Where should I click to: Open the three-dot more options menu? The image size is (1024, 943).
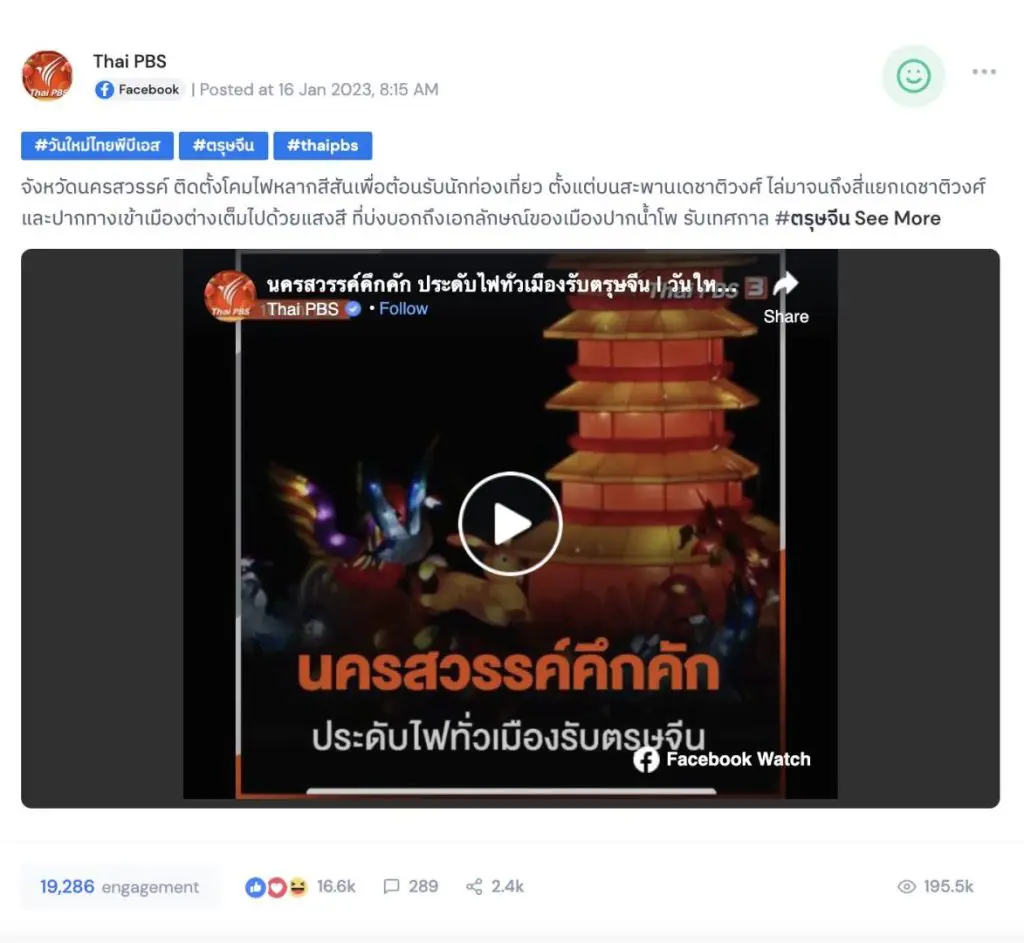click(984, 72)
